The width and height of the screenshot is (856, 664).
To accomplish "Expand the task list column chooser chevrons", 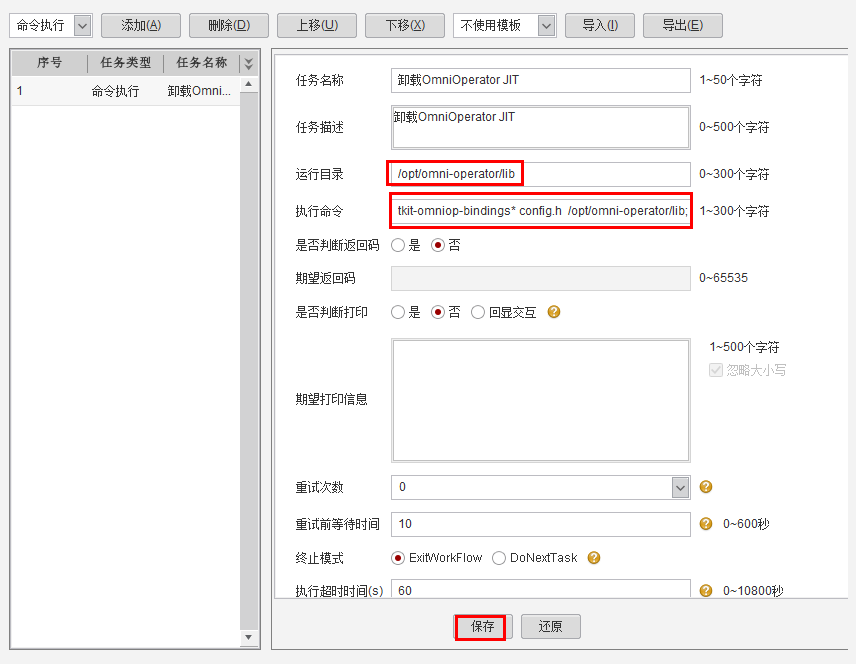I will (x=249, y=63).
